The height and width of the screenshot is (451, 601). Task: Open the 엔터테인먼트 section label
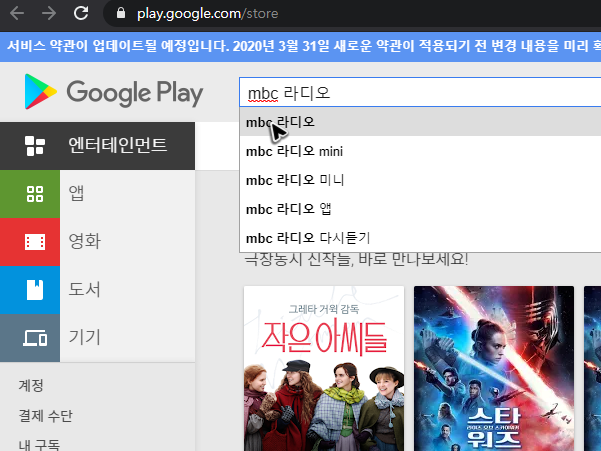tap(118, 146)
